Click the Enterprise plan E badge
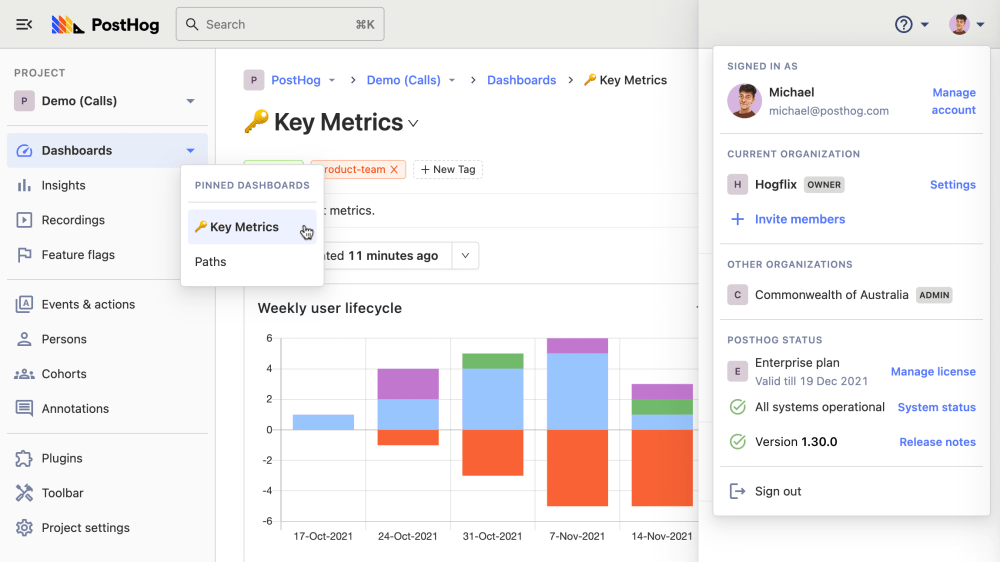1000x562 pixels. [737, 371]
